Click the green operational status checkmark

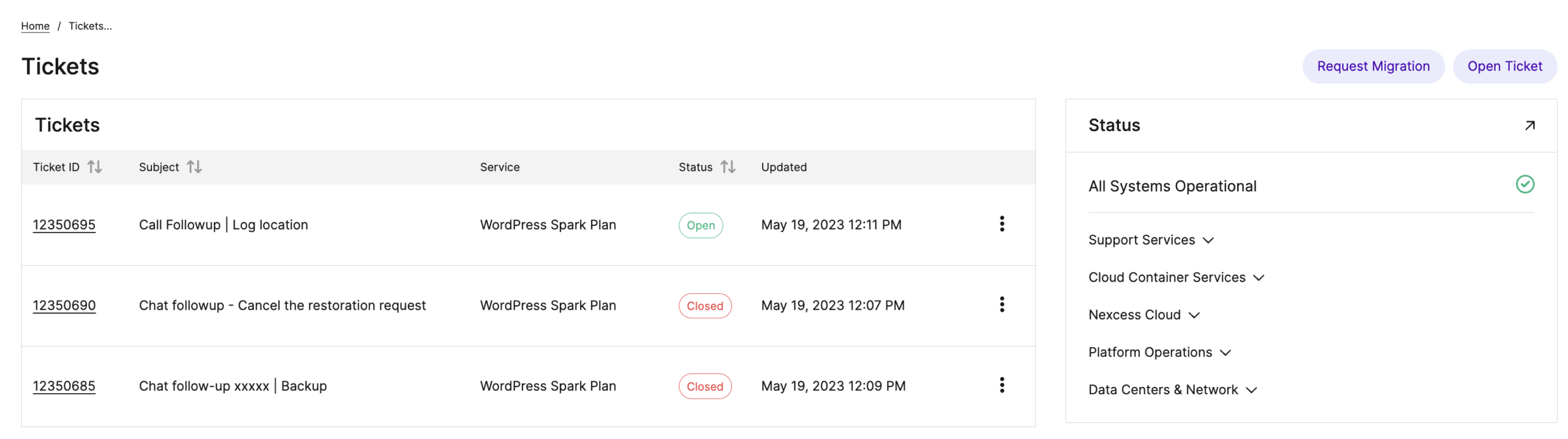pos(1525,184)
